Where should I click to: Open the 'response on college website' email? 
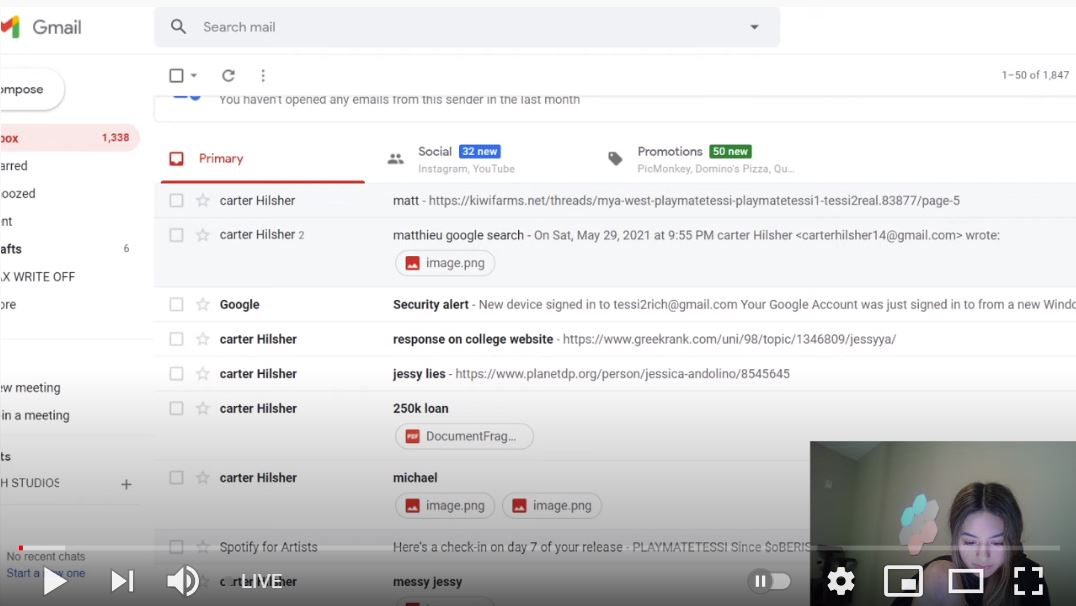click(615, 339)
